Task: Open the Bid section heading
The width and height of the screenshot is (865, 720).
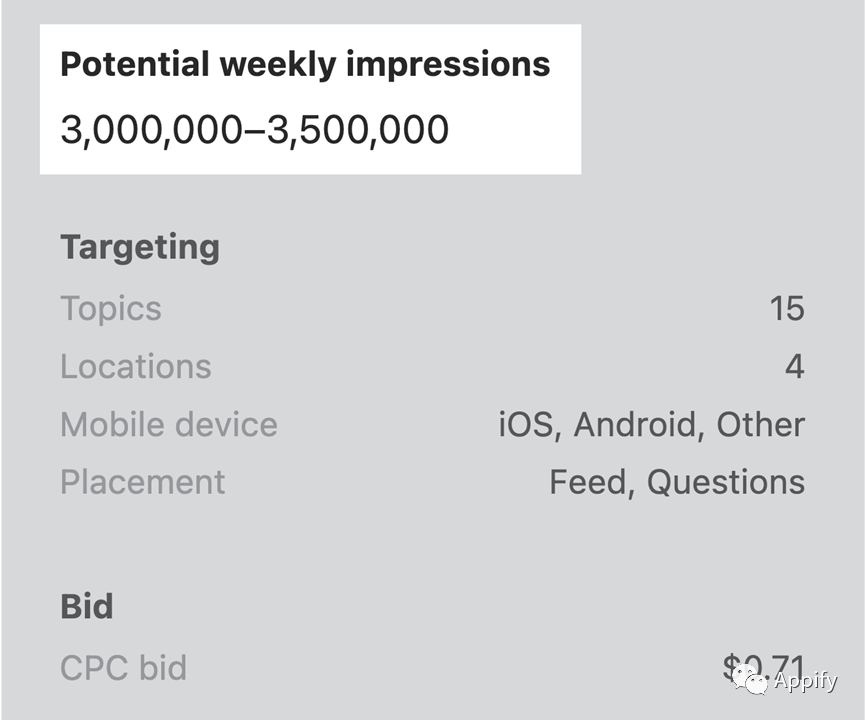Action: 87,606
